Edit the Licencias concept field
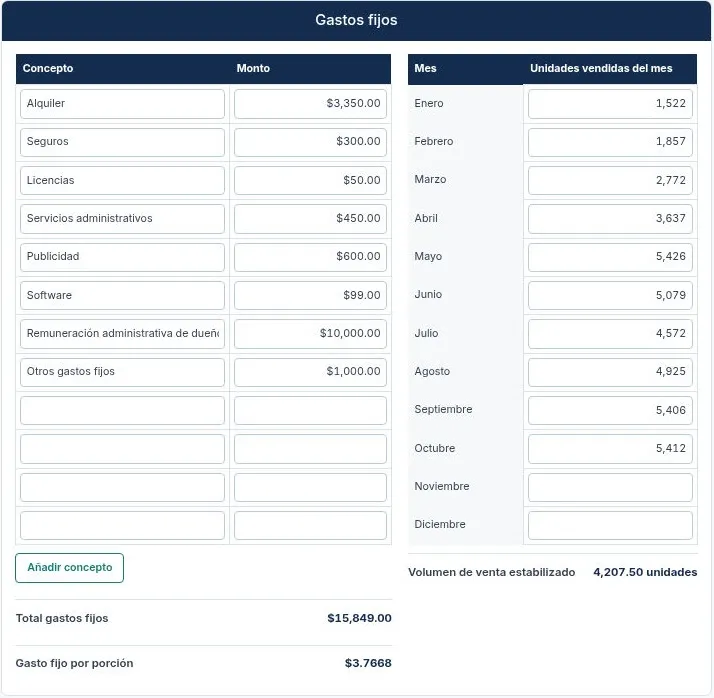 coord(122,180)
